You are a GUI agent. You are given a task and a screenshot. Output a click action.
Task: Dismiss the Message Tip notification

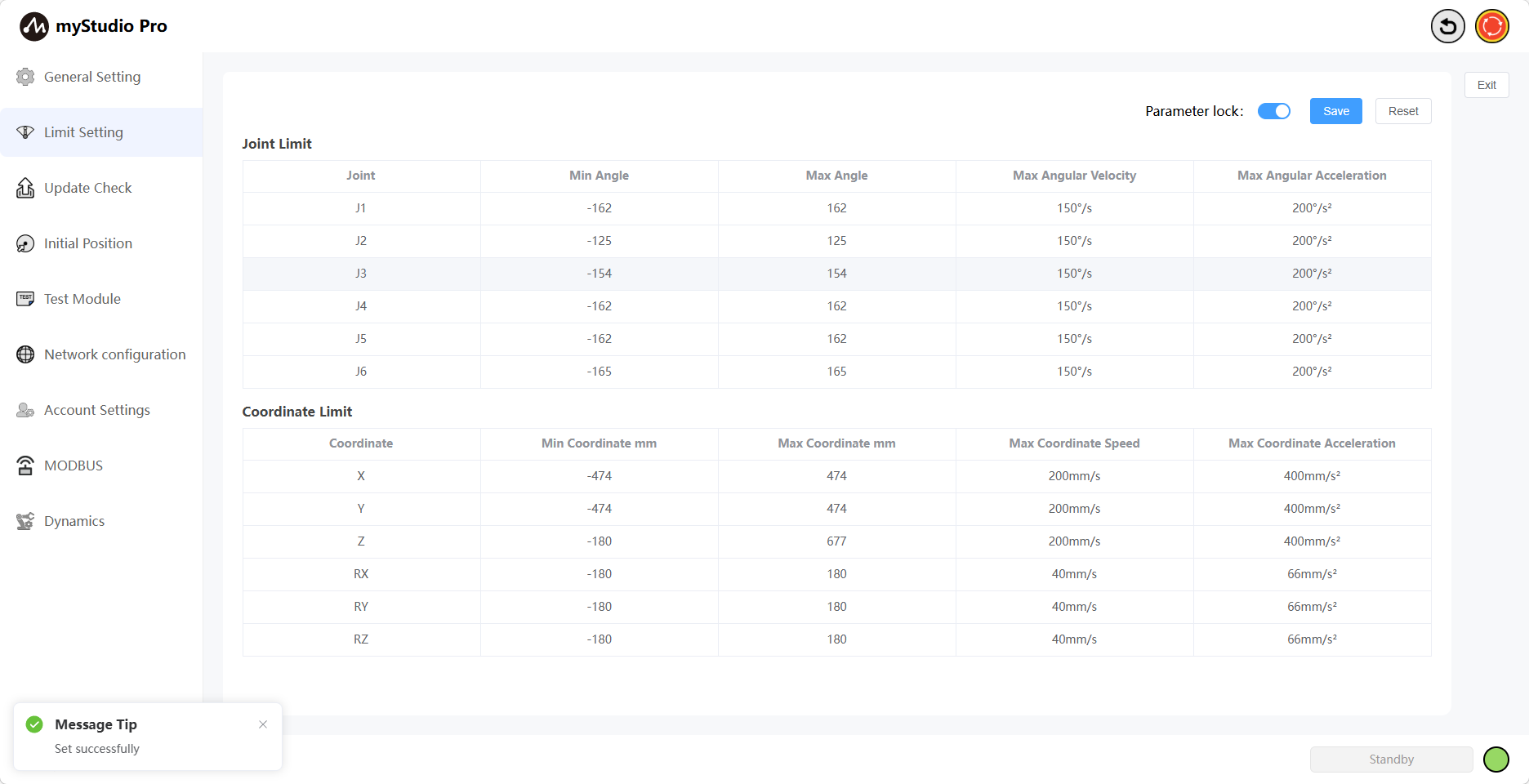pyautogui.click(x=263, y=724)
